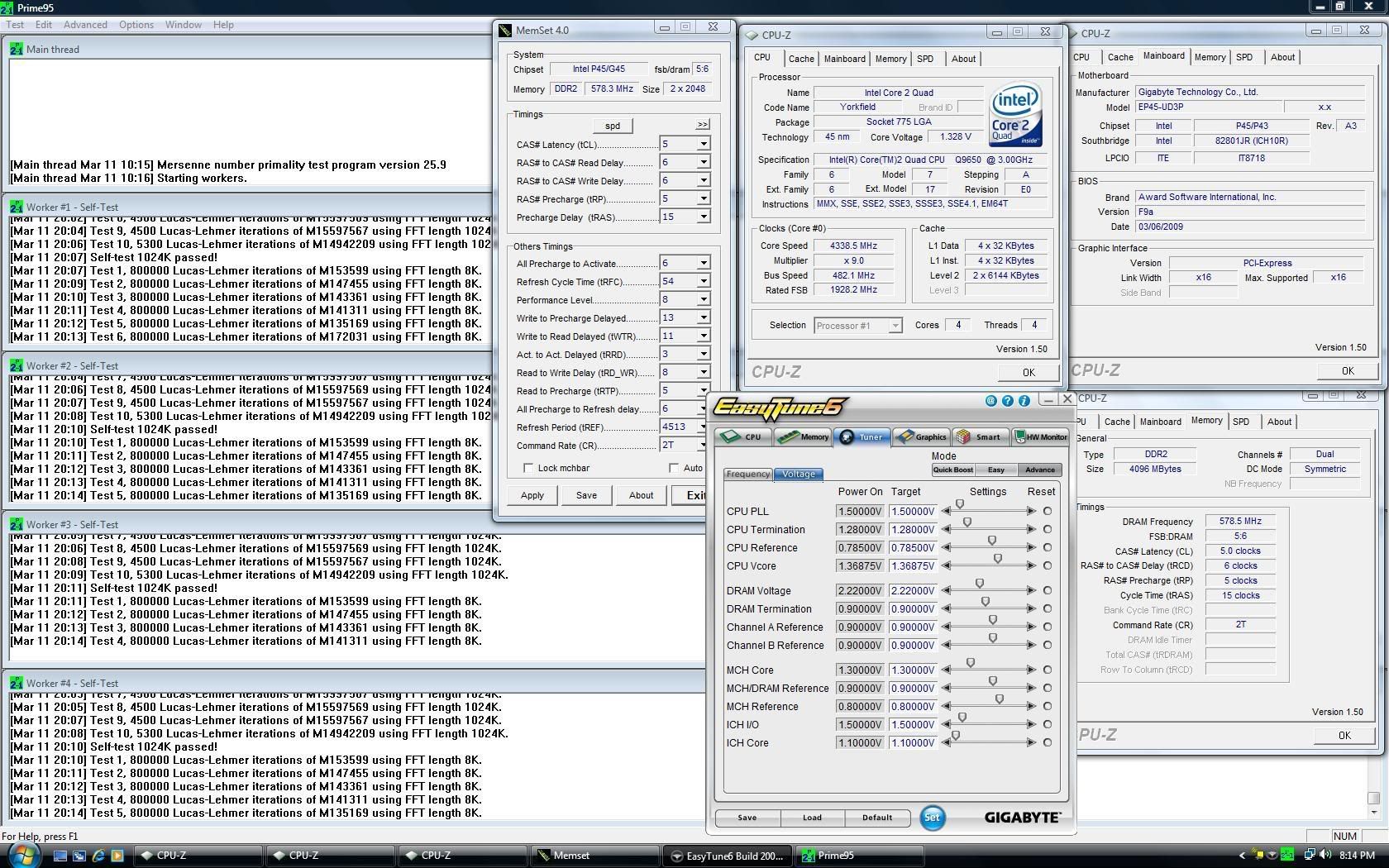This screenshot has width=1389, height=868.
Task: Open the Prime95 Options menu
Action: point(136,25)
